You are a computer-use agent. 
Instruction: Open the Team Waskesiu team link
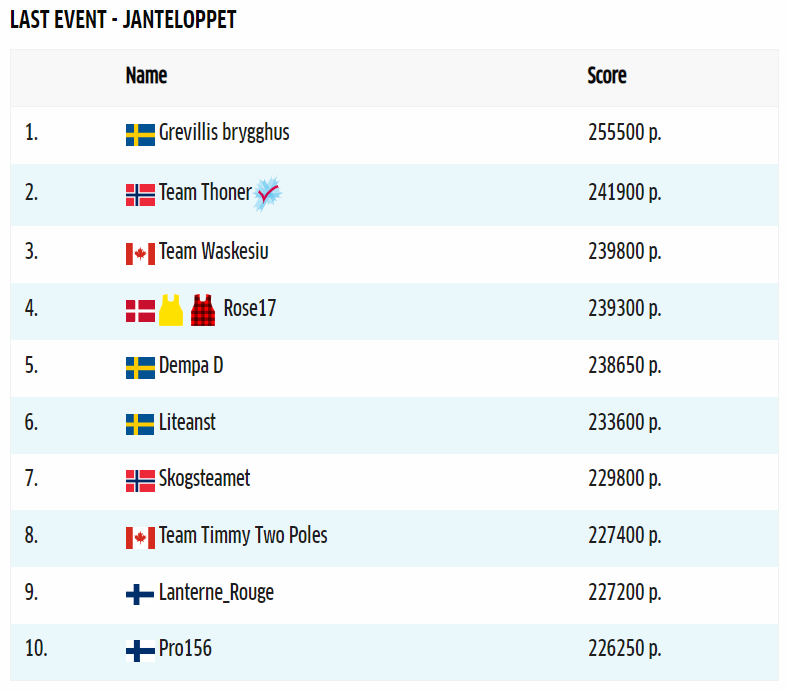click(x=214, y=251)
